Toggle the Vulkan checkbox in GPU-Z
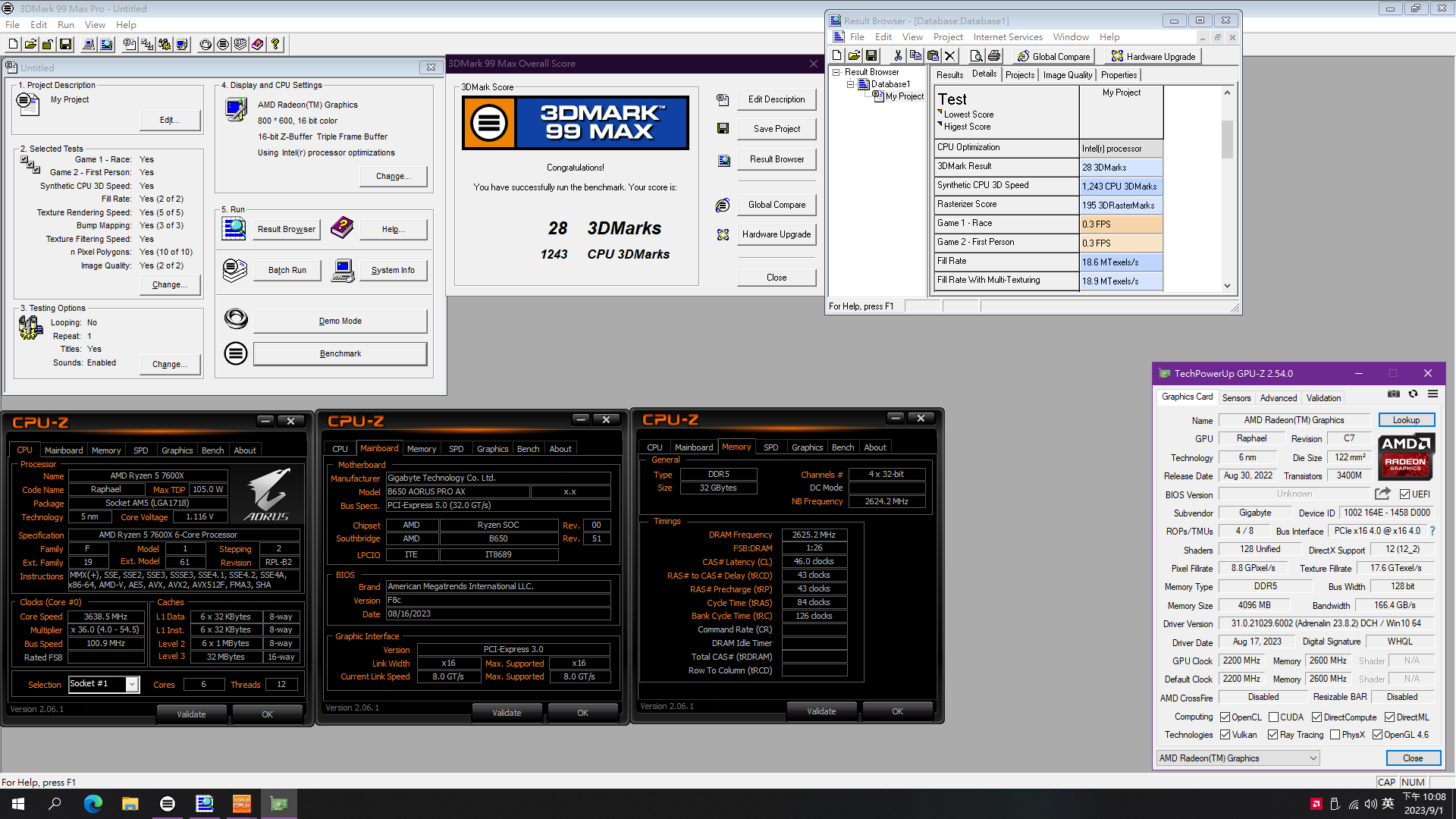This screenshot has width=1456, height=819. coord(1225,735)
